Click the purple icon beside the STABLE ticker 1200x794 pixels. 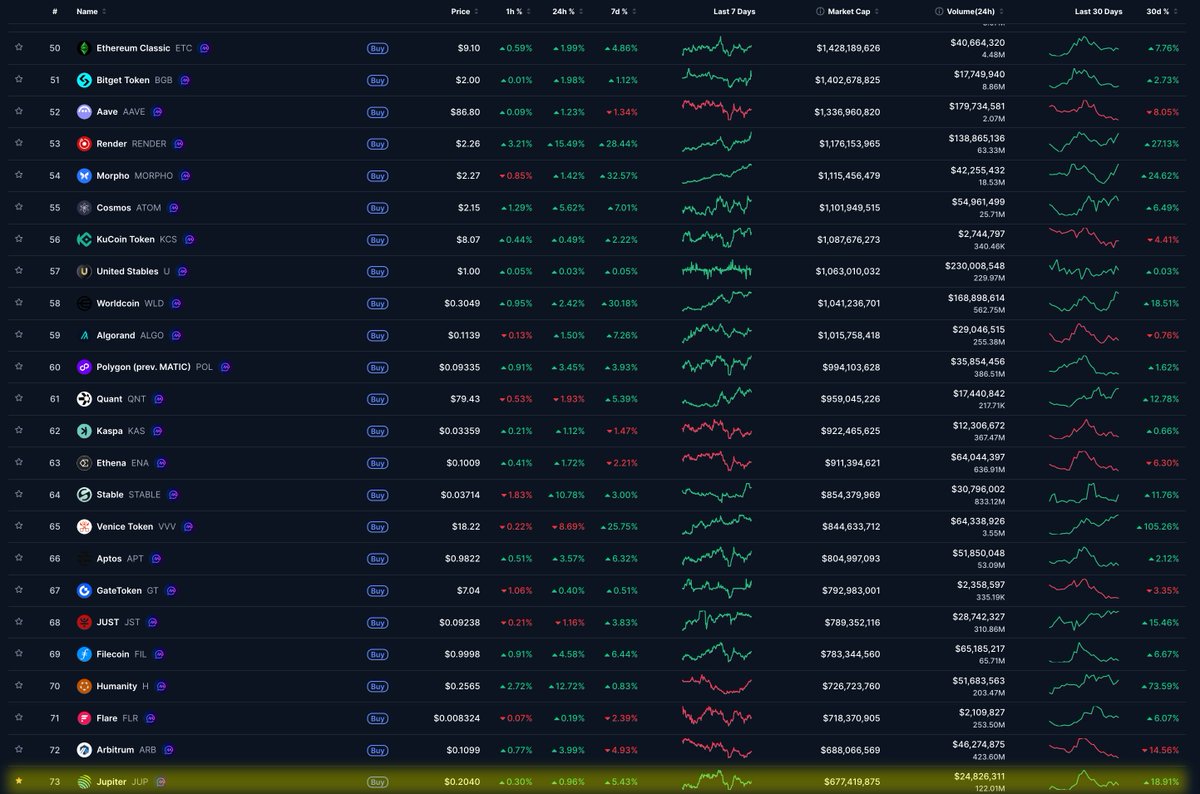pyautogui.click(x=173, y=495)
